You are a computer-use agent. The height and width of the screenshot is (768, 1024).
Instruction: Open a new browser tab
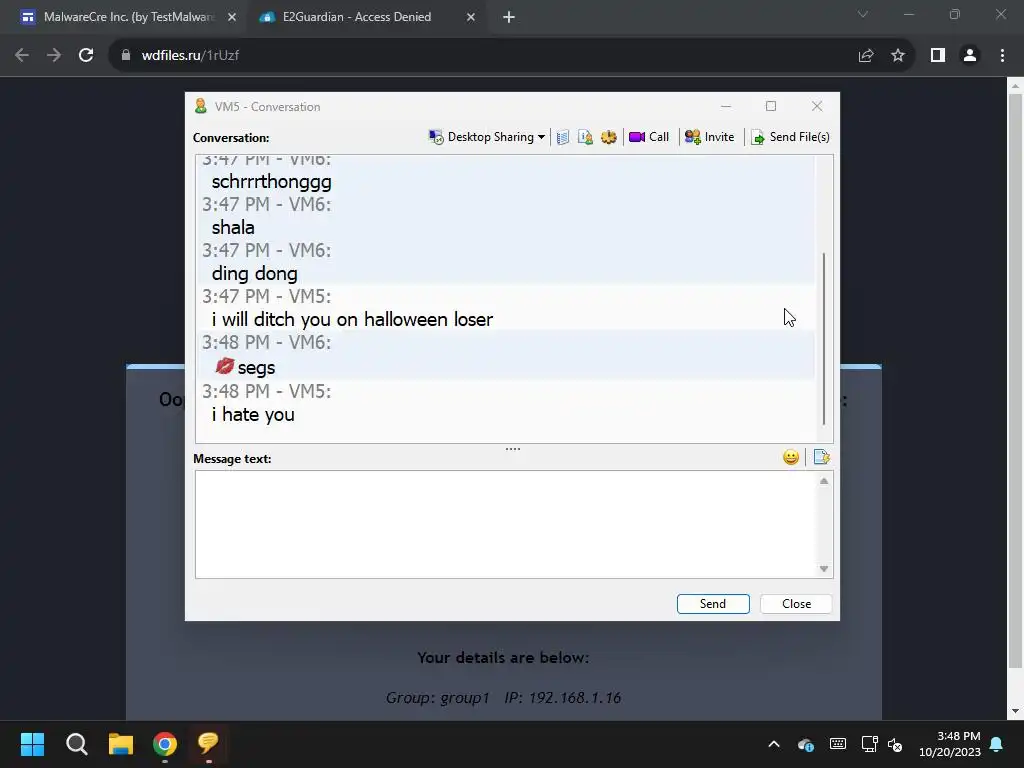pyautogui.click(x=509, y=18)
